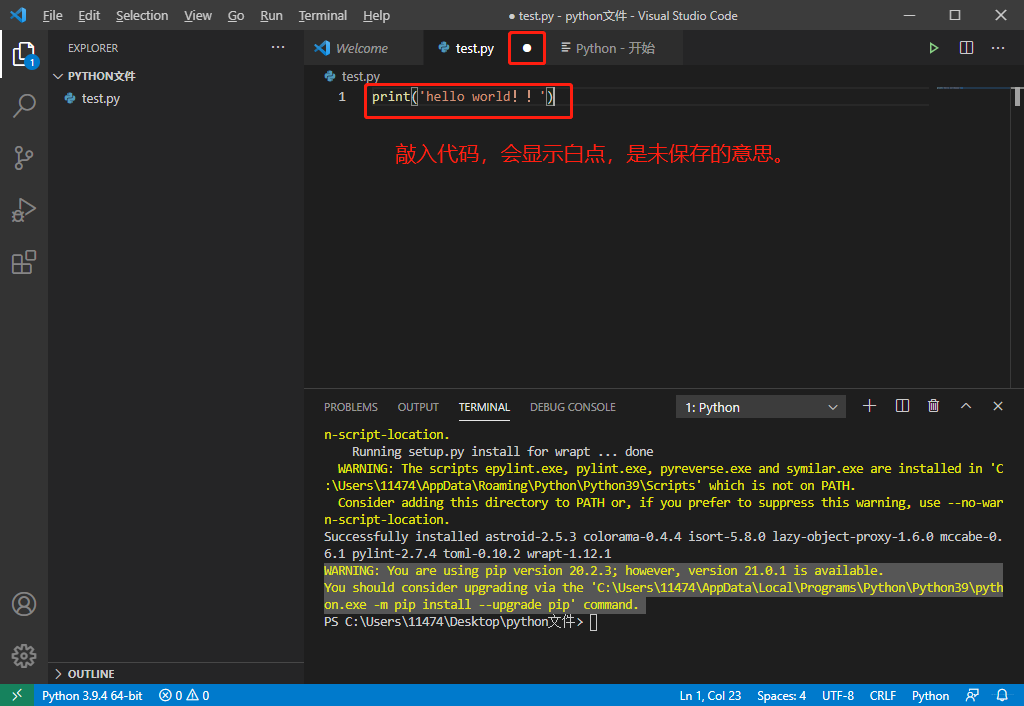This screenshot has height=706, width=1024.
Task: Create a new terminal with the plus icon
Action: [x=868, y=406]
